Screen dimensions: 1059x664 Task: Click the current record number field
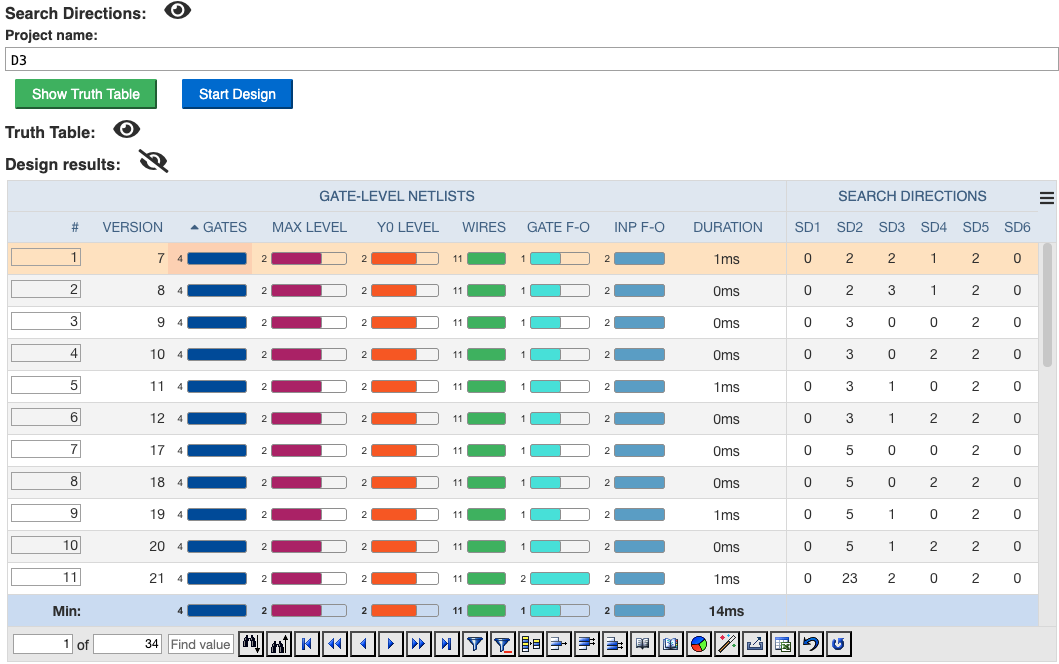[x=43, y=644]
